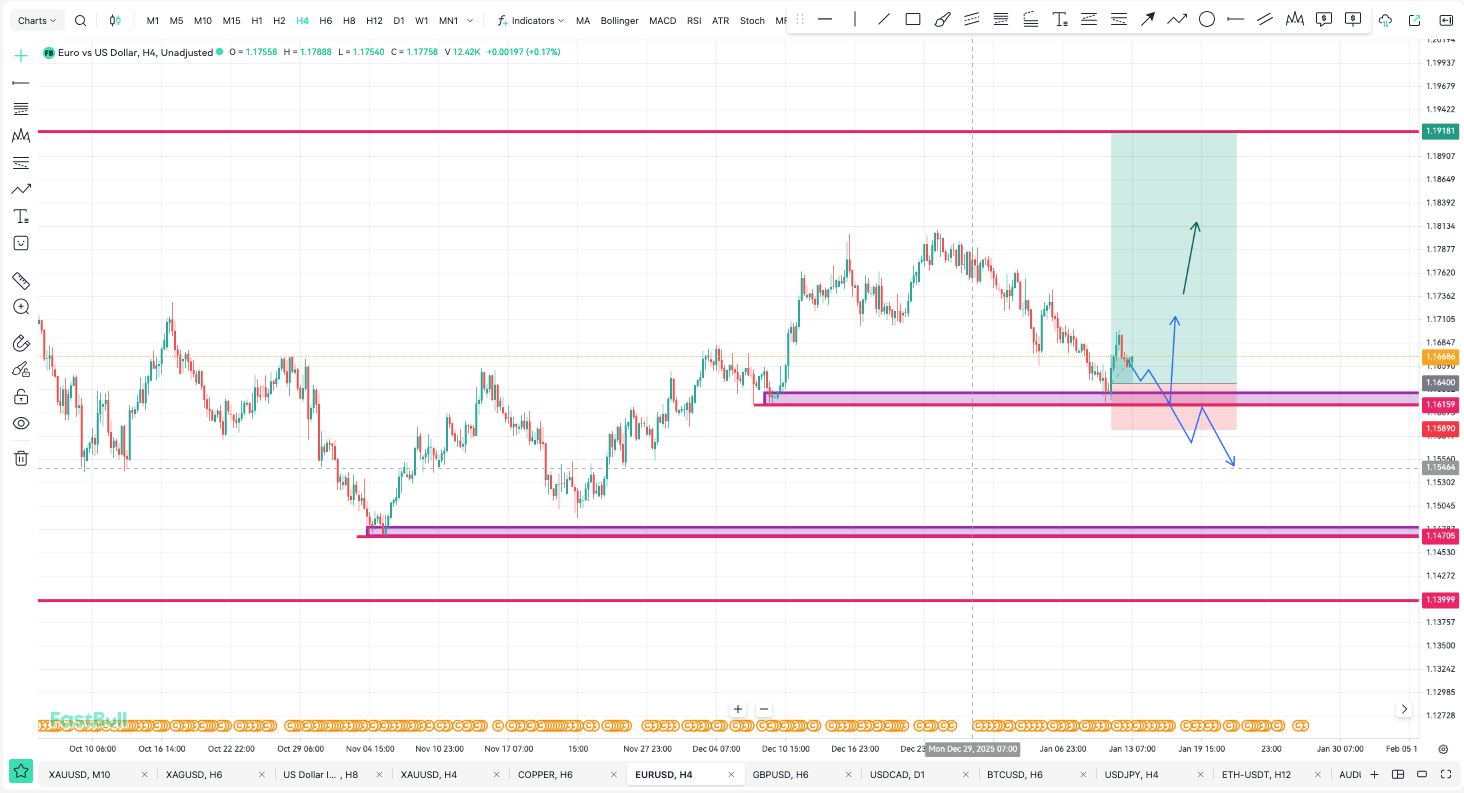Viewport: 1464px width, 793px height.
Task: Switch to the BTCUSD, H6 chart tab
Action: tap(1014, 774)
